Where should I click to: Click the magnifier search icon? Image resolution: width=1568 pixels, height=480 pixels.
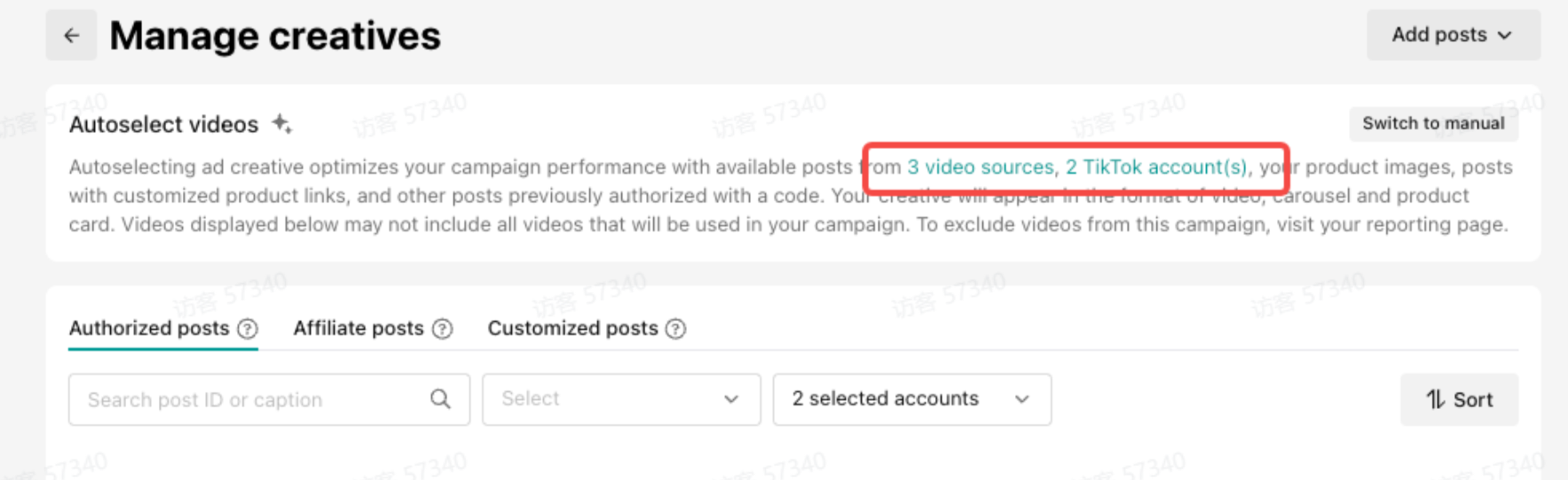[440, 399]
